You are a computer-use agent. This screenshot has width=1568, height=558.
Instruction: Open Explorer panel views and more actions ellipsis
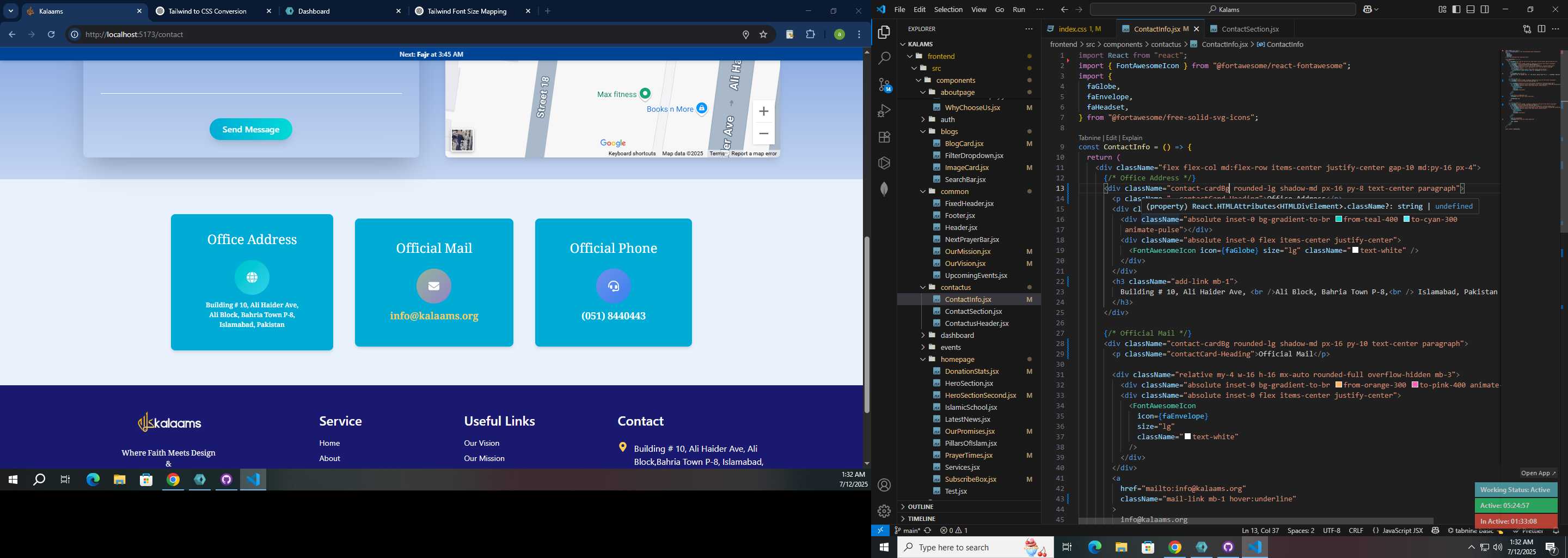pyautogui.click(x=1028, y=29)
